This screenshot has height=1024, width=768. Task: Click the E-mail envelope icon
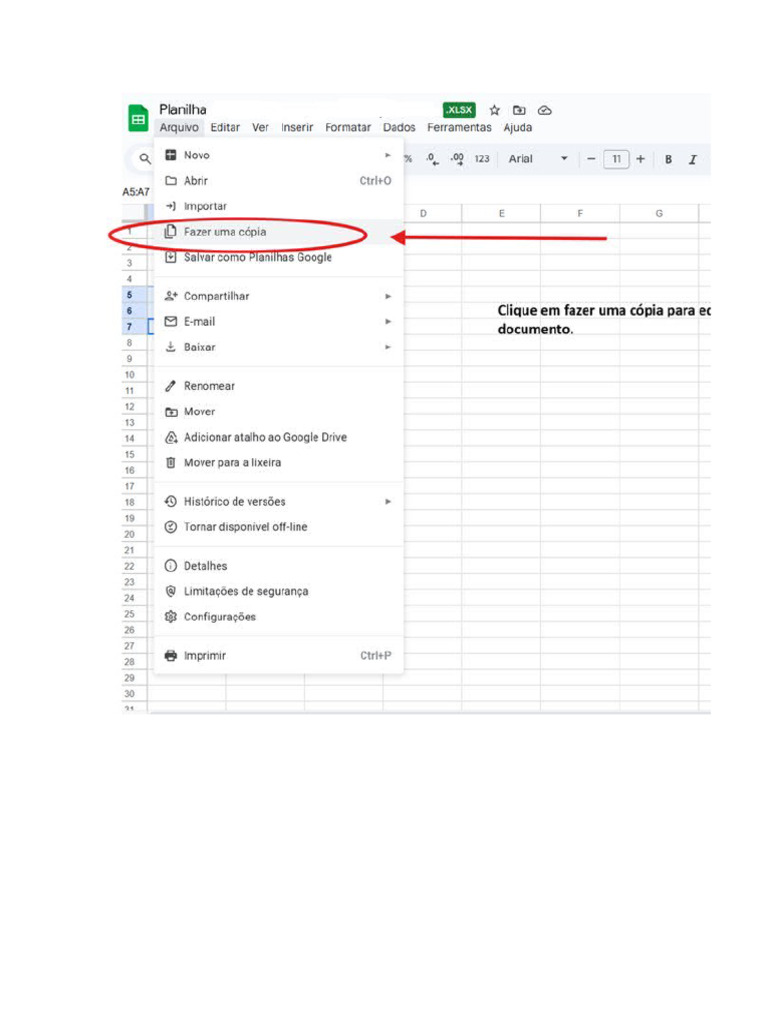(x=170, y=321)
